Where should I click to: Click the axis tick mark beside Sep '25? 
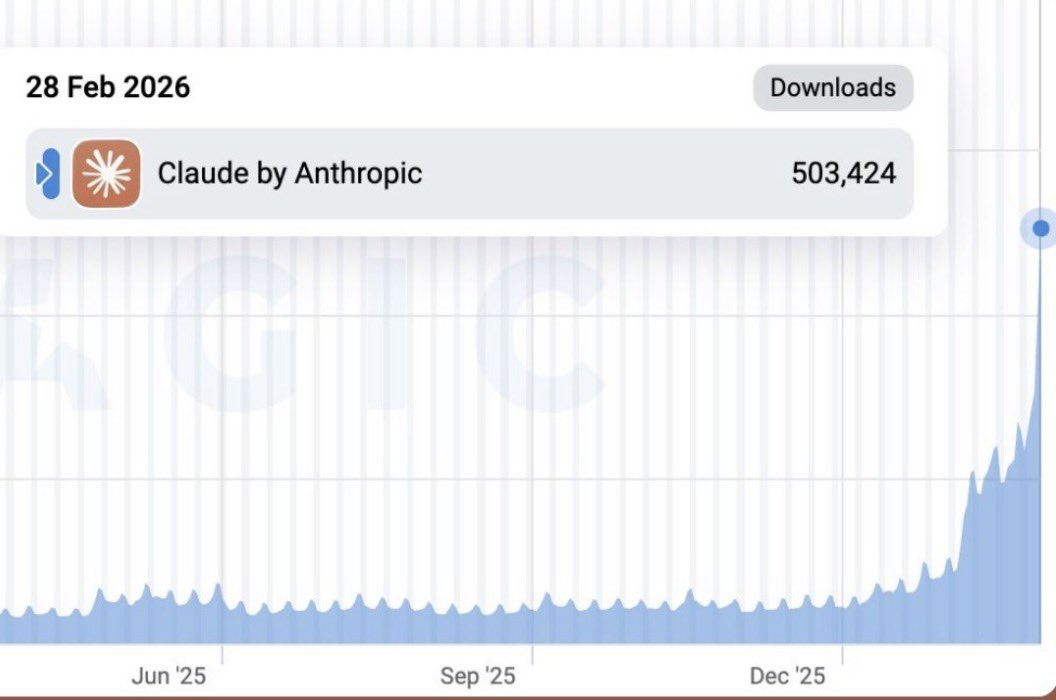click(532, 655)
